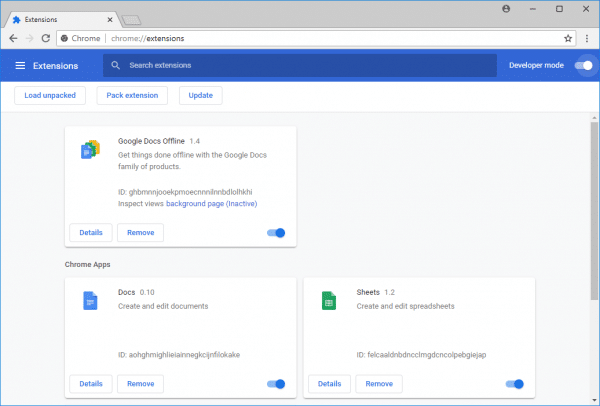Screen dimensions: 600x406
Task: Click the Update button
Action: coord(201,95)
